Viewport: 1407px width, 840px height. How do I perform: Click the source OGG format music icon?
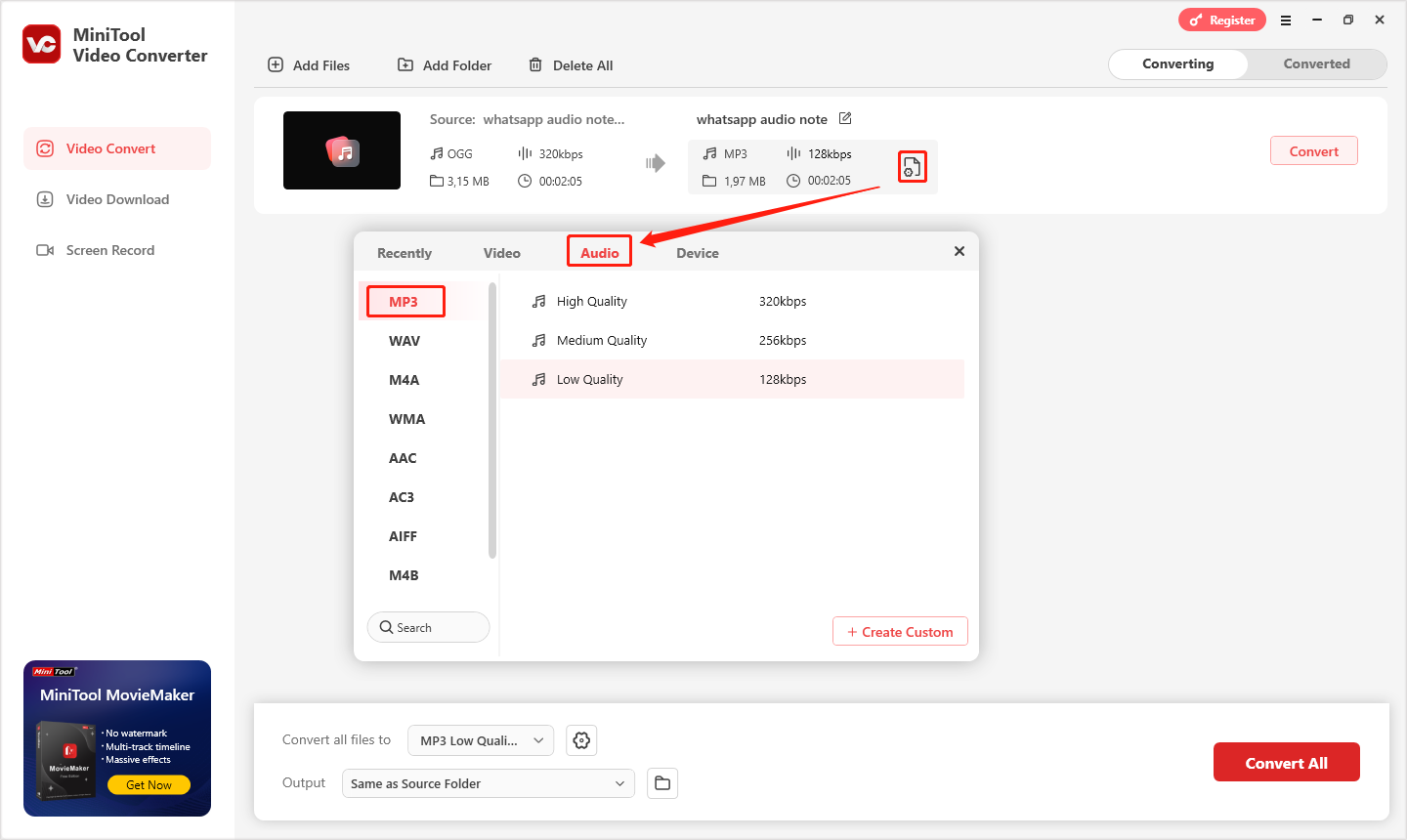(437, 153)
